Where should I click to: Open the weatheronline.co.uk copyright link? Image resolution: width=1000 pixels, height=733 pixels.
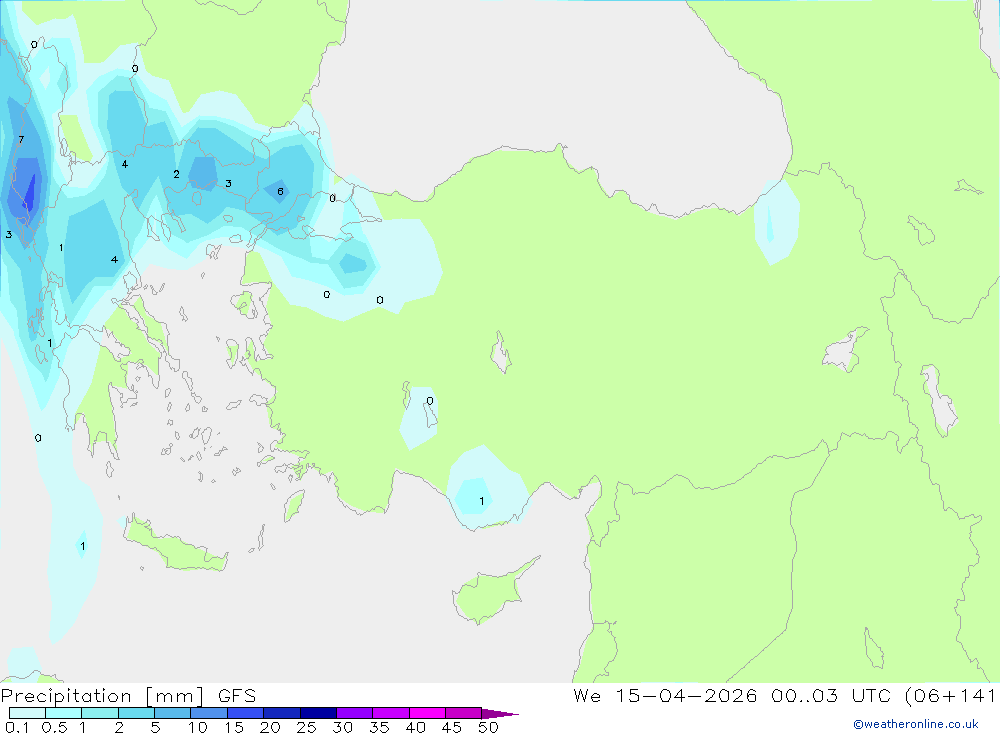[915, 724]
